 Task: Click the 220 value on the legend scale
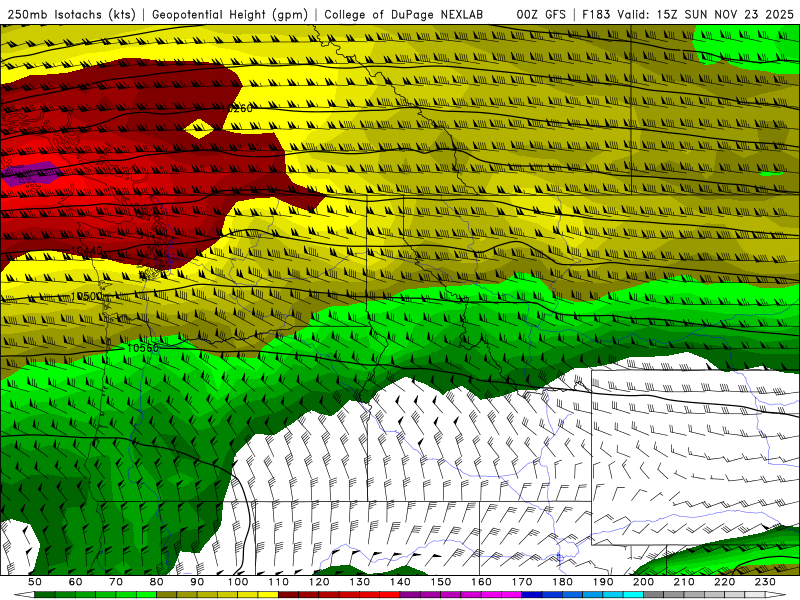tap(724, 582)
